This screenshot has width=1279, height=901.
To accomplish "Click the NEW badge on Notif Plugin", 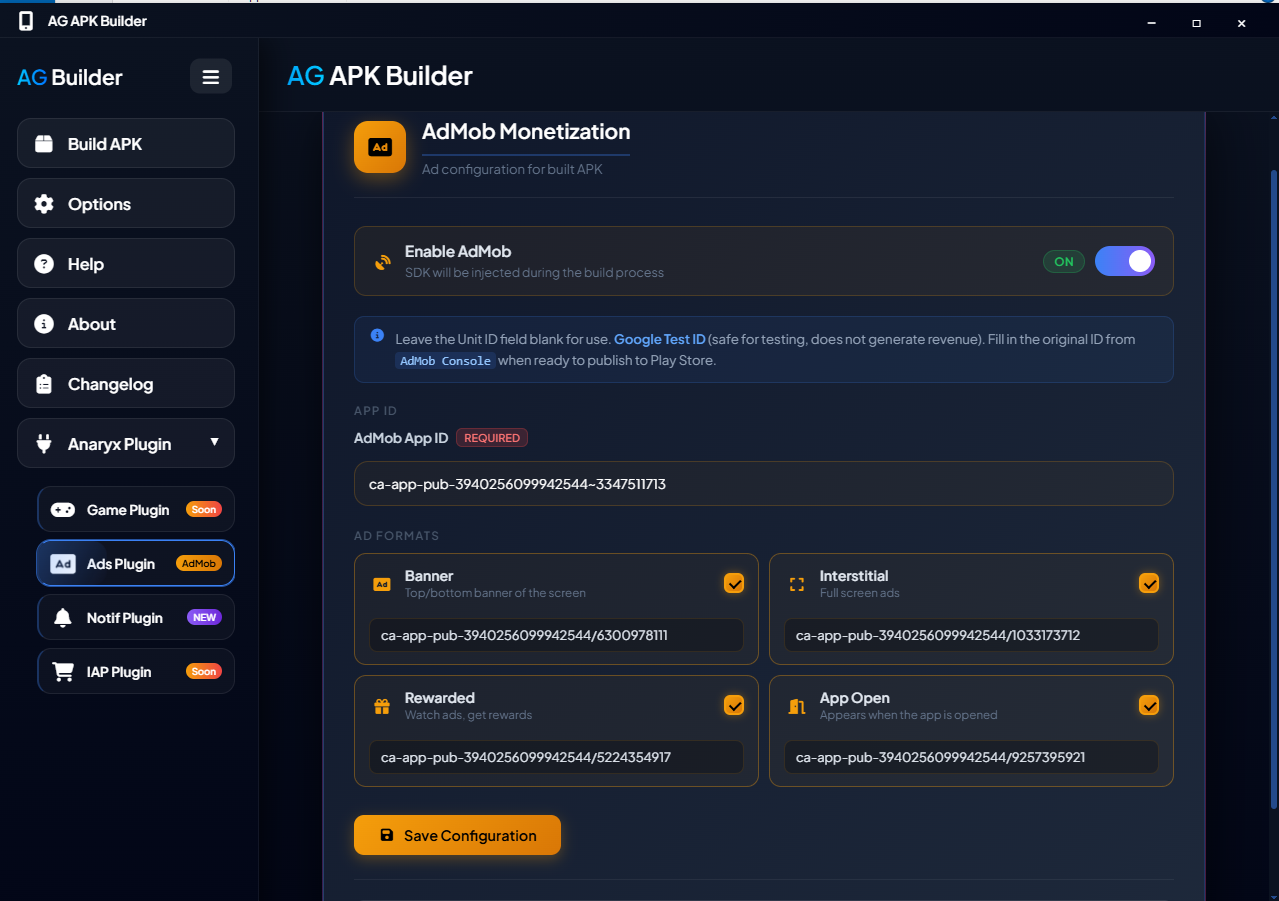I will [x=205, y=618].
